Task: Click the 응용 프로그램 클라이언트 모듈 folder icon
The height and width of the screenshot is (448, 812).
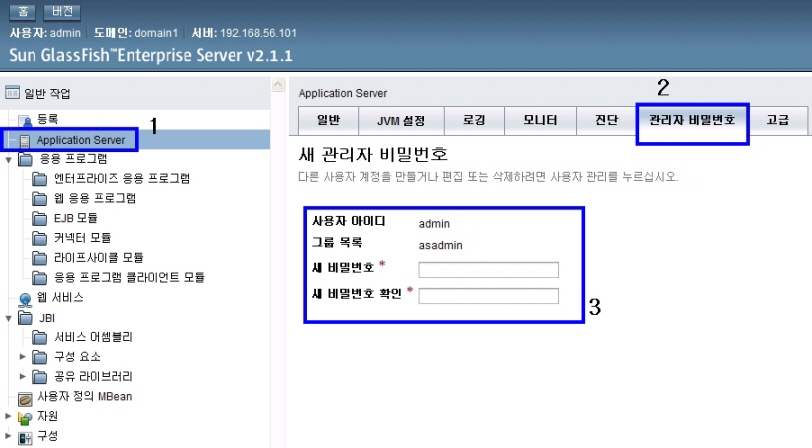Action: click(39, 278)
